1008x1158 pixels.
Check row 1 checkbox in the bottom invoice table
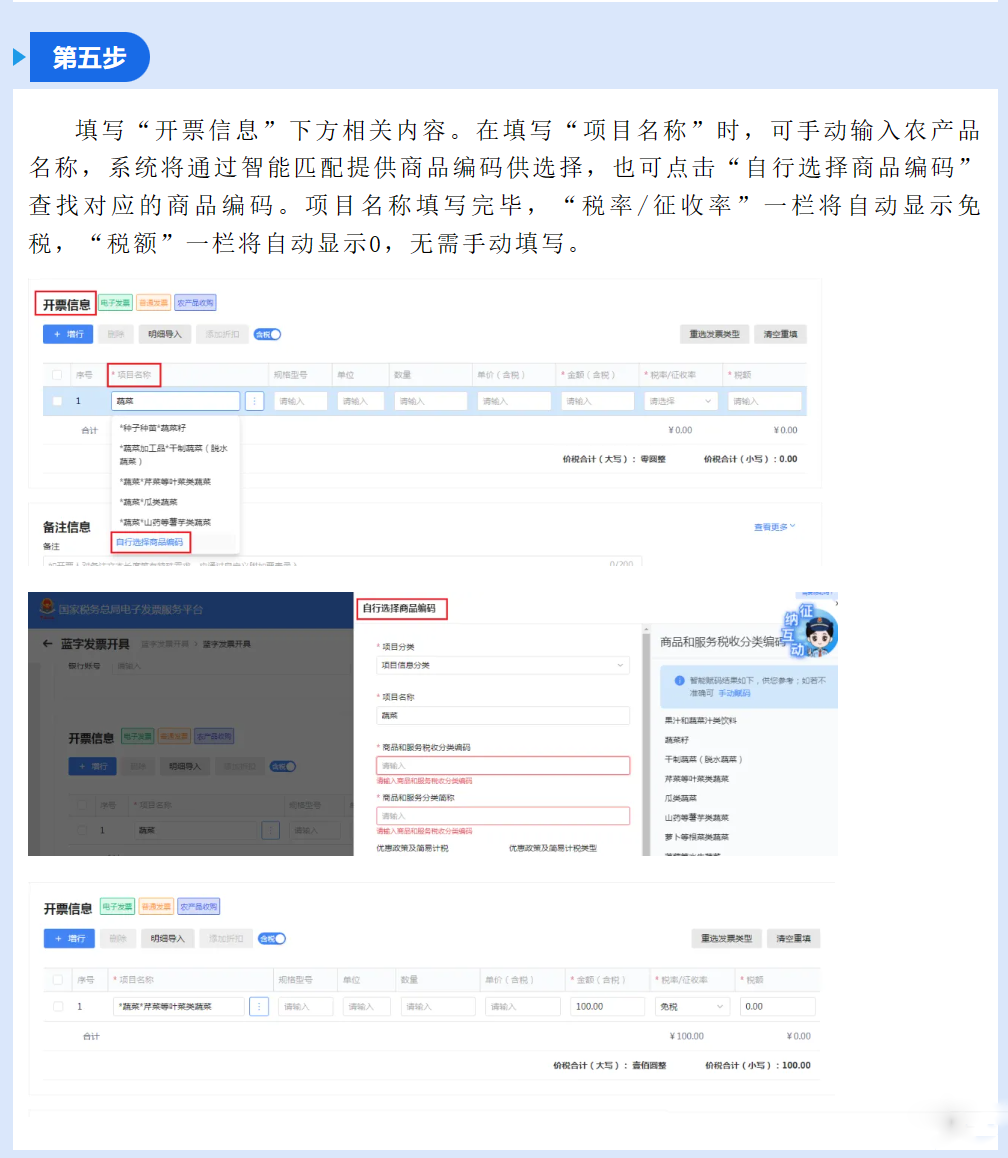(58, 1007)
